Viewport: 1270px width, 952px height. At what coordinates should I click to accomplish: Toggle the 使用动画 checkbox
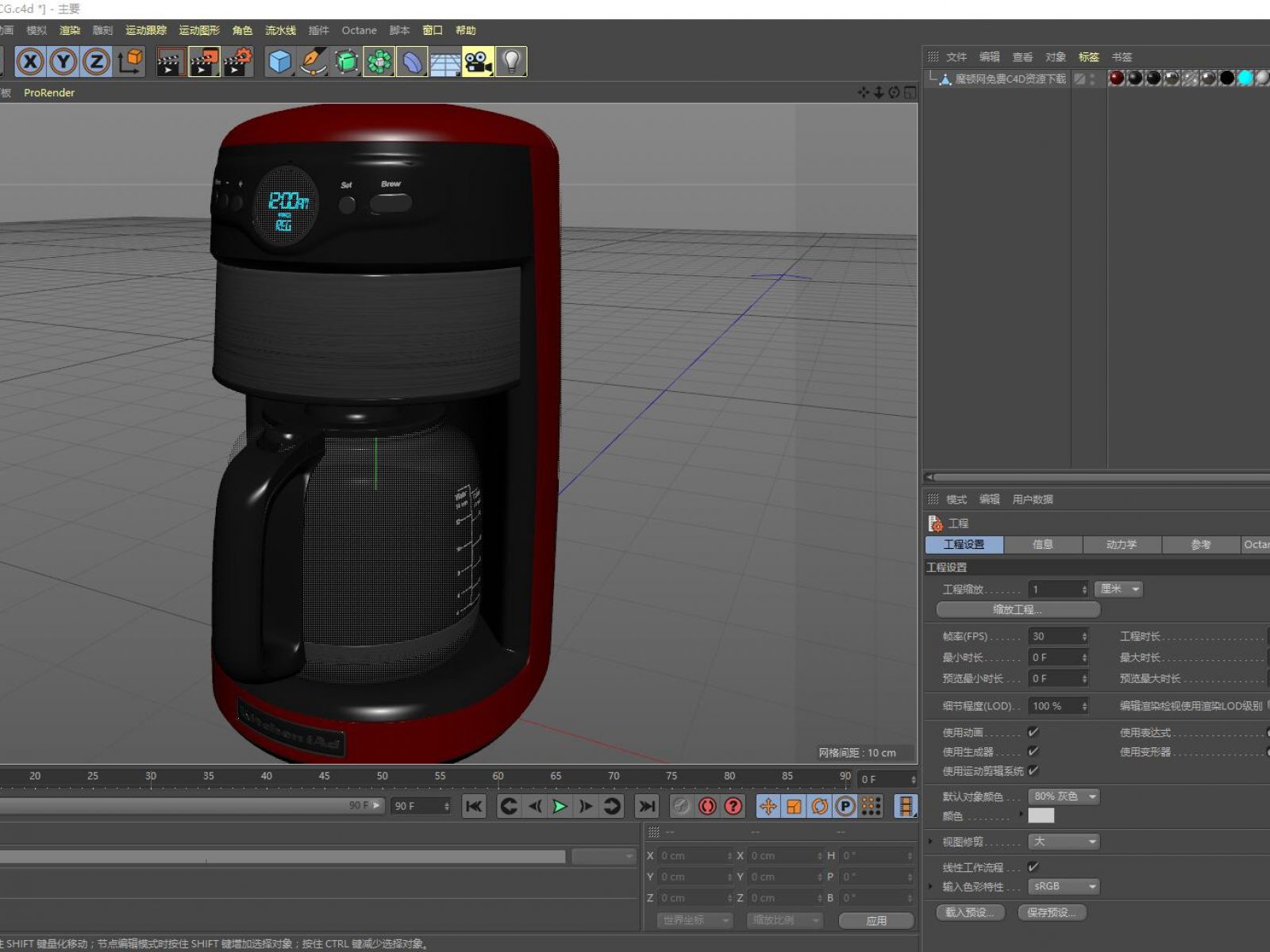[1033, 732]
